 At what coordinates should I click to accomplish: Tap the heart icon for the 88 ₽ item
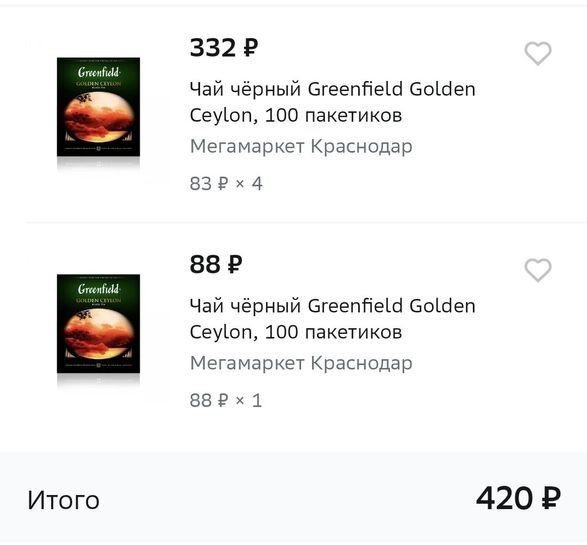538,270
